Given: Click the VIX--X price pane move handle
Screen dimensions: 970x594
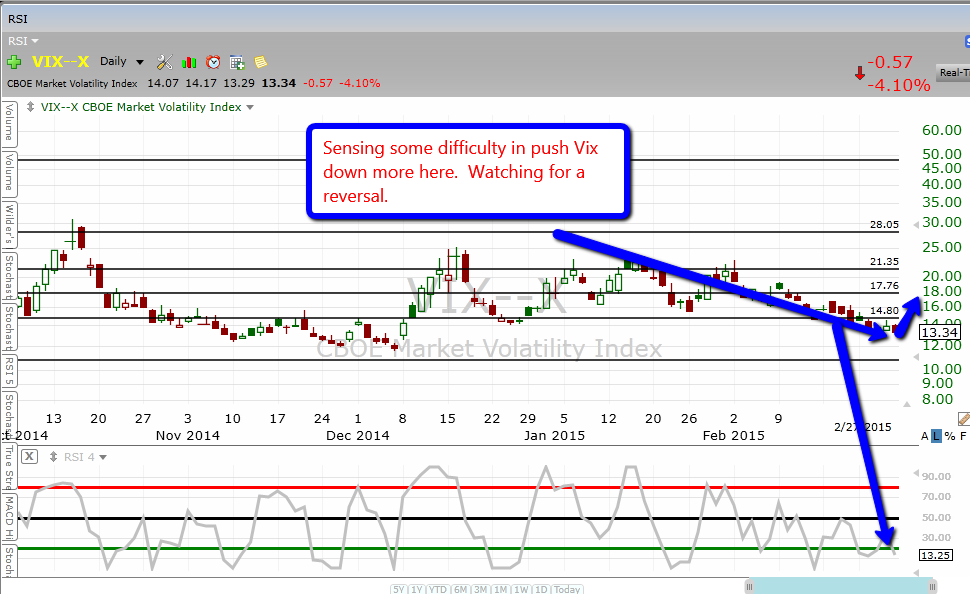Looking at the screenshot, I should 30,107.
